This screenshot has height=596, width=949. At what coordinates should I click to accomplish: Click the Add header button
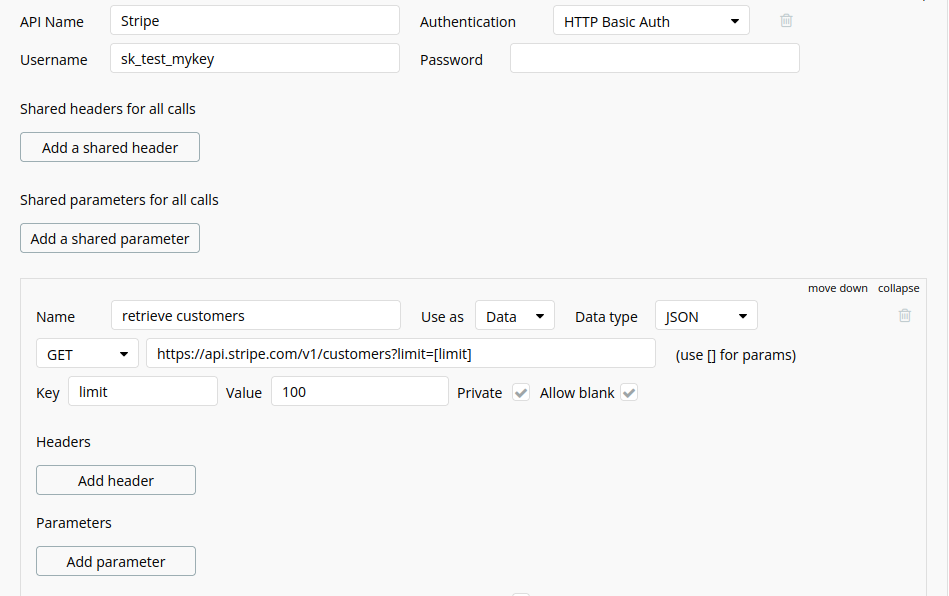click(116, 480)
